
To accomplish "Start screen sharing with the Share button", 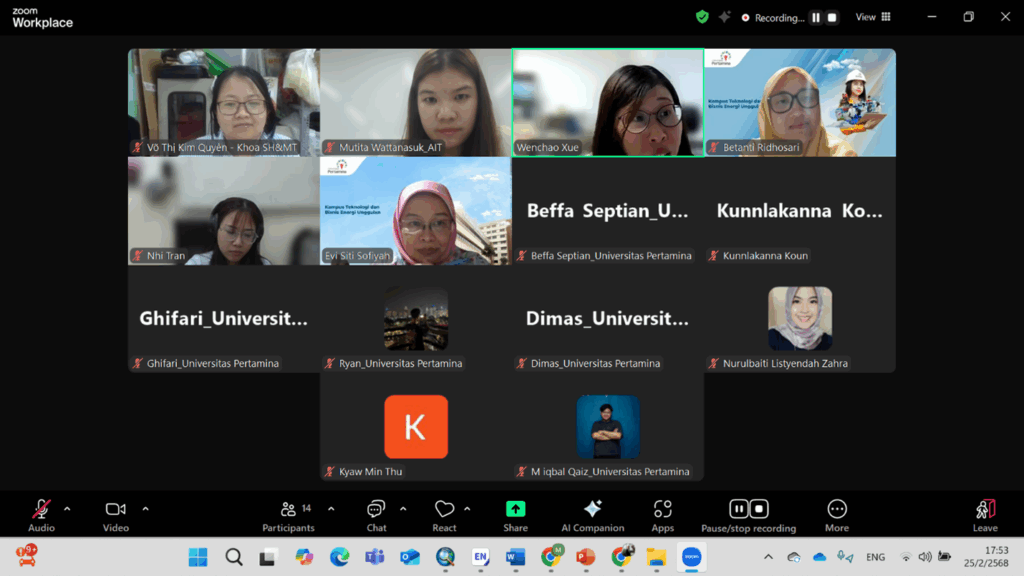I will point(515,510).
